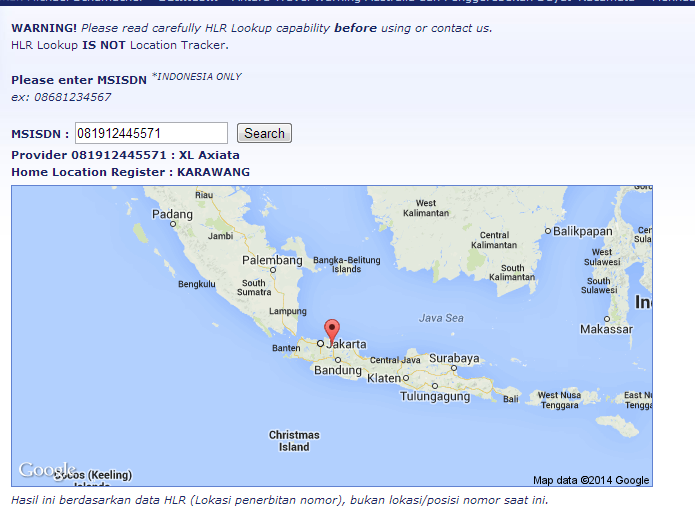Click the Bangka-Belitung Islands label
The width and height of the screenshot is (695, 510).
pos(347,265)
